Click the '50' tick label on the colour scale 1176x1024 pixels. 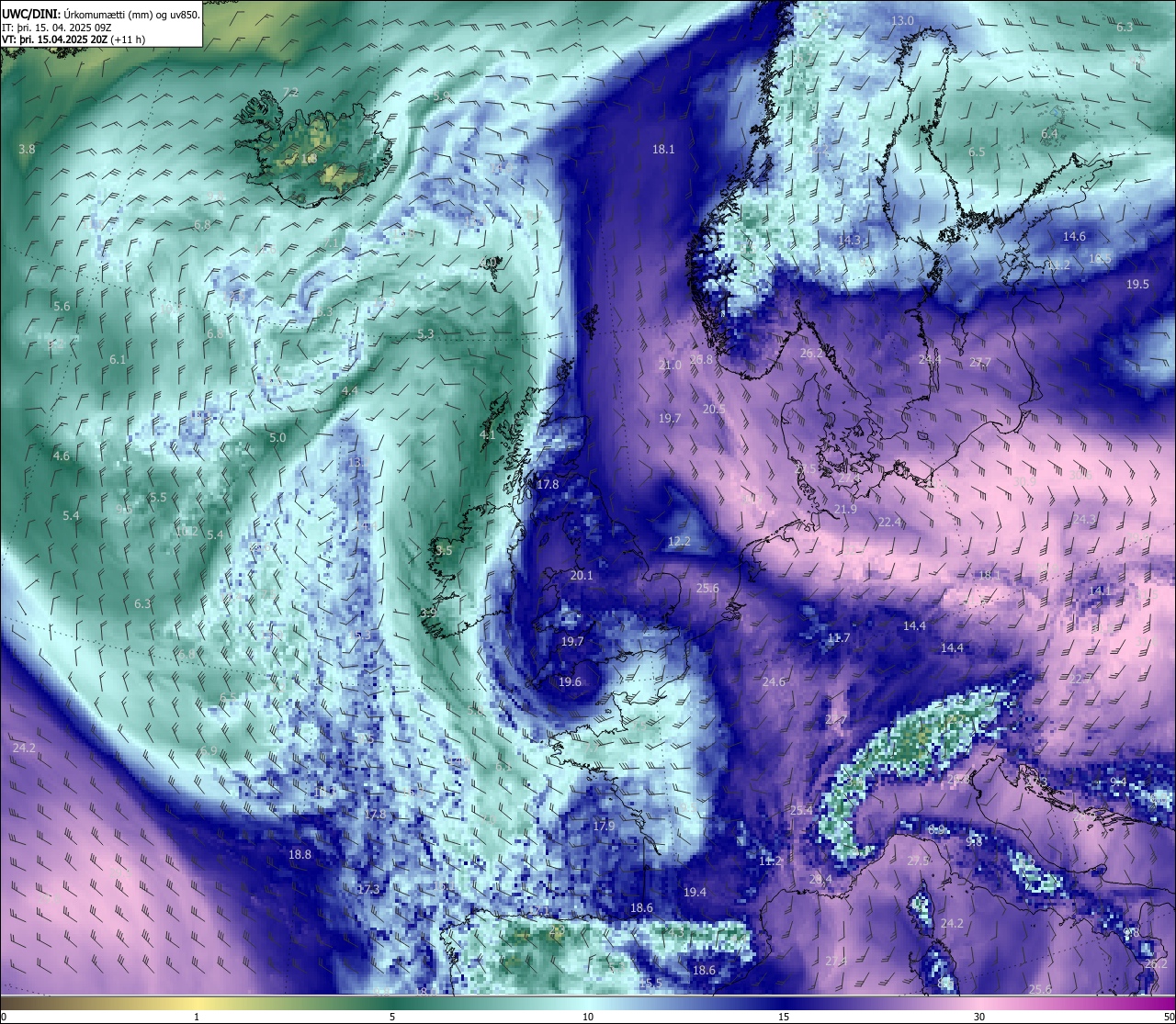(x=1168, y=1017)
